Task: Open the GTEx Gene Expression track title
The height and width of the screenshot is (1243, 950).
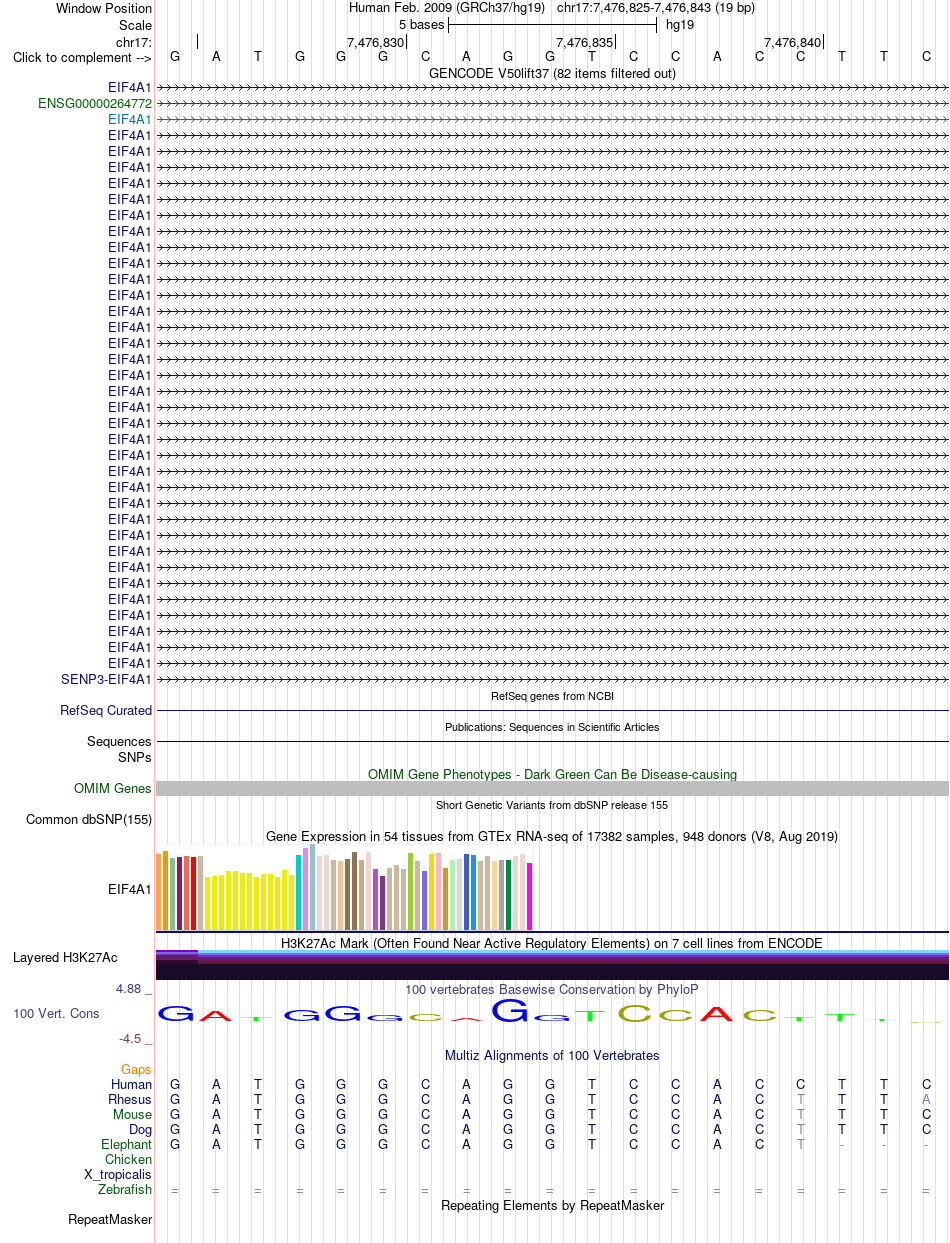Action: [552, 836]
